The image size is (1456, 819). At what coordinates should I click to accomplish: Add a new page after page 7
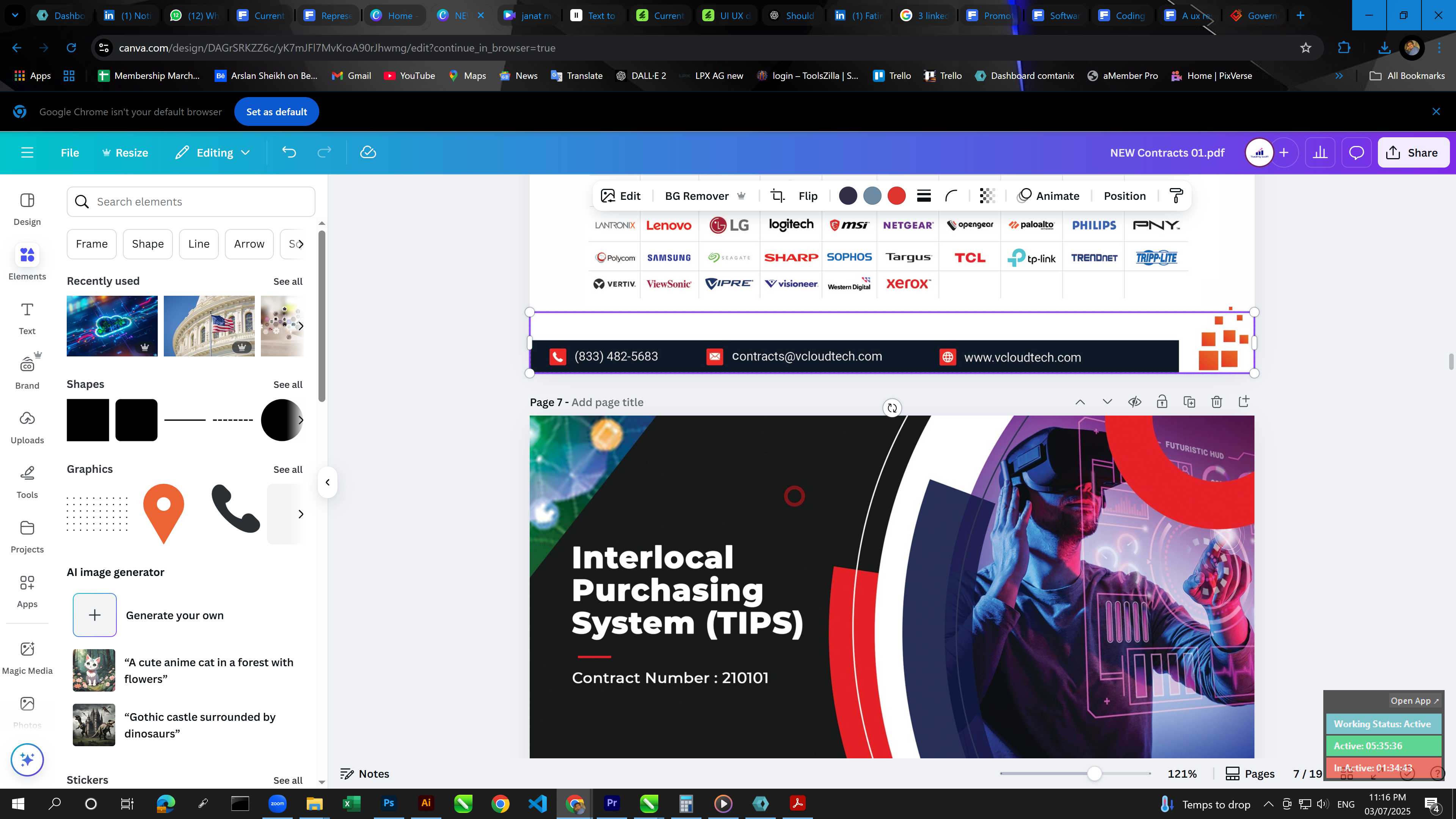click(1244, 402)
